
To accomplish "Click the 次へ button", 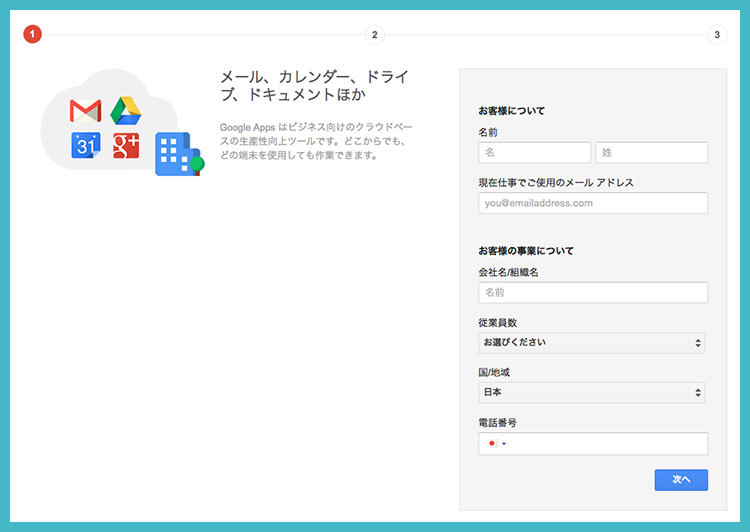I will coord(681,480).
